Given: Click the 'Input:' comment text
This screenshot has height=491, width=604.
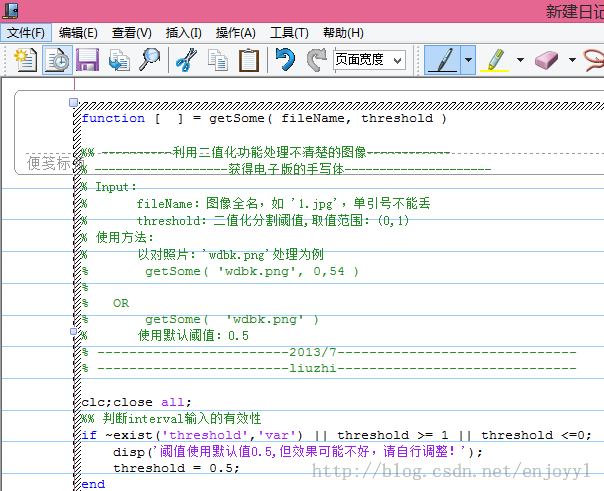Looking at the screenshot, I should click(116, 187).
